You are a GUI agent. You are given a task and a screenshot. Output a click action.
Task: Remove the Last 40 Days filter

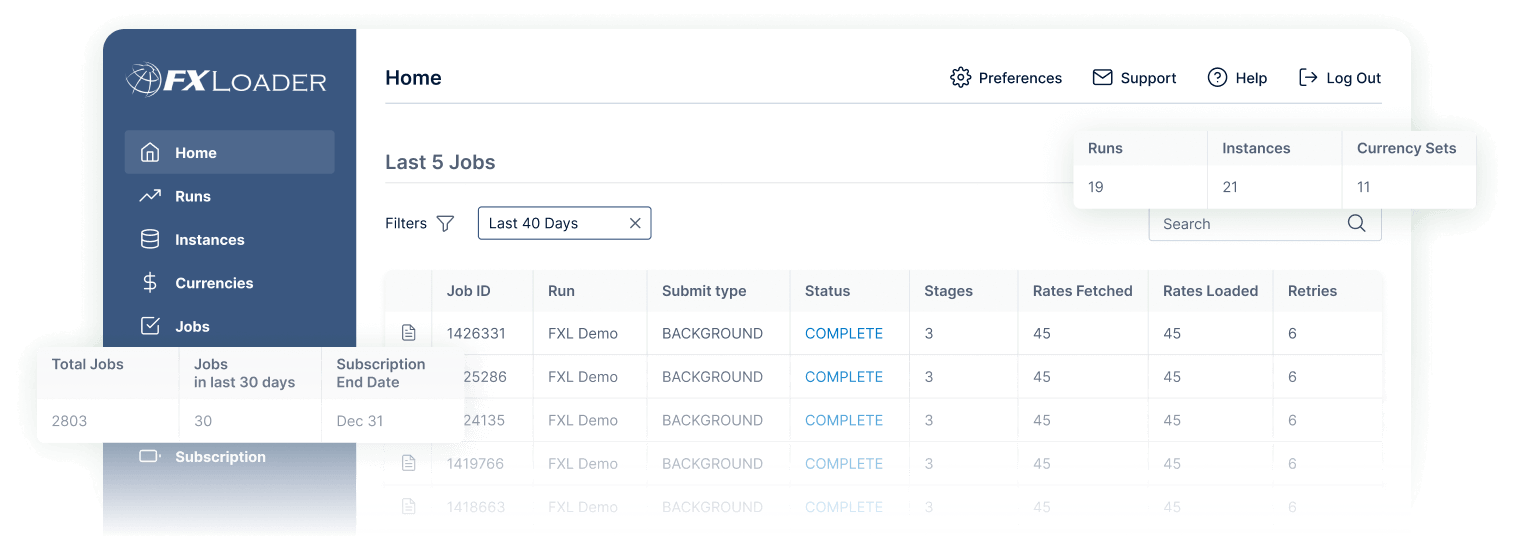point(634,224)
